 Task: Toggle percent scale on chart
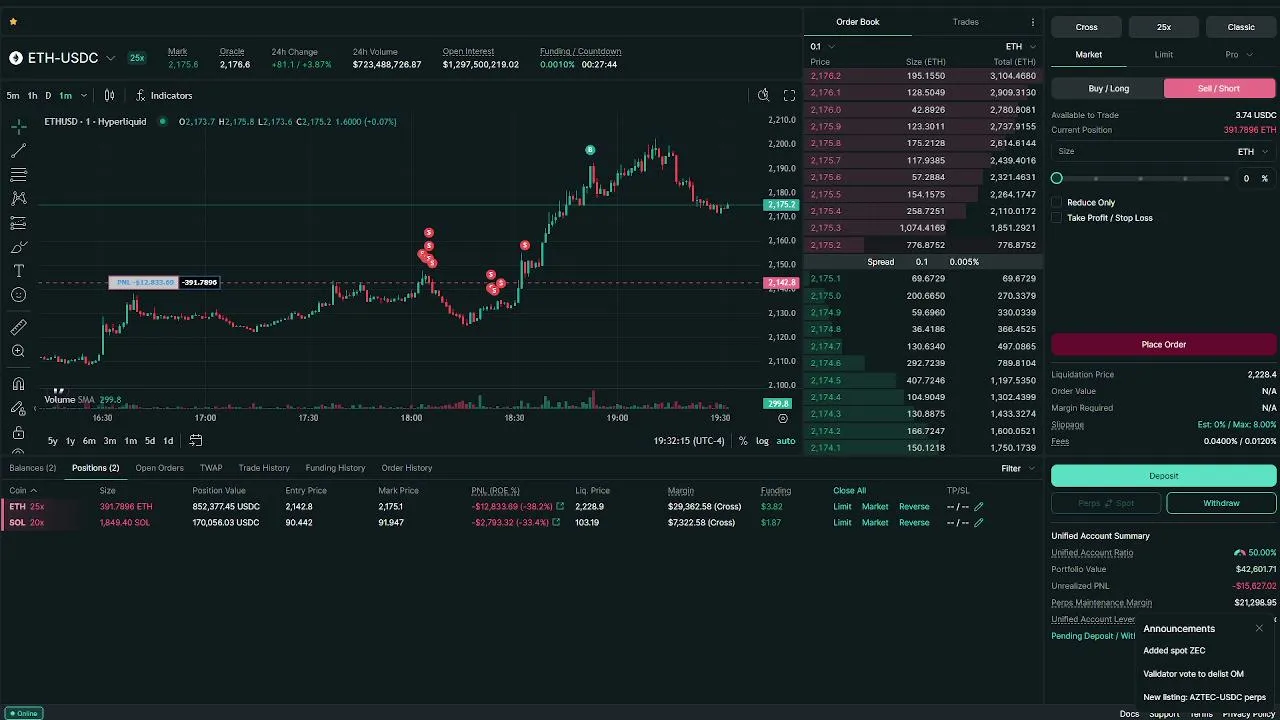click(743, 441)
